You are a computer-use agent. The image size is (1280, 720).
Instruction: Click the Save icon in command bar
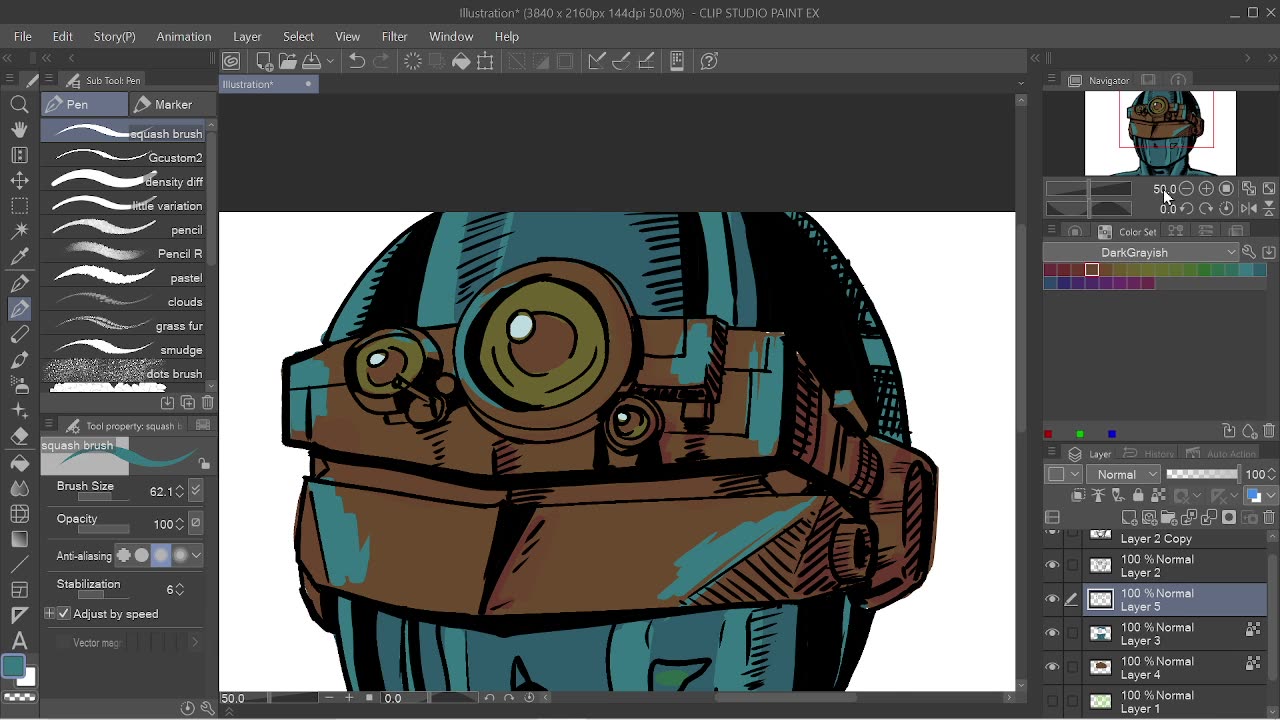311,61
